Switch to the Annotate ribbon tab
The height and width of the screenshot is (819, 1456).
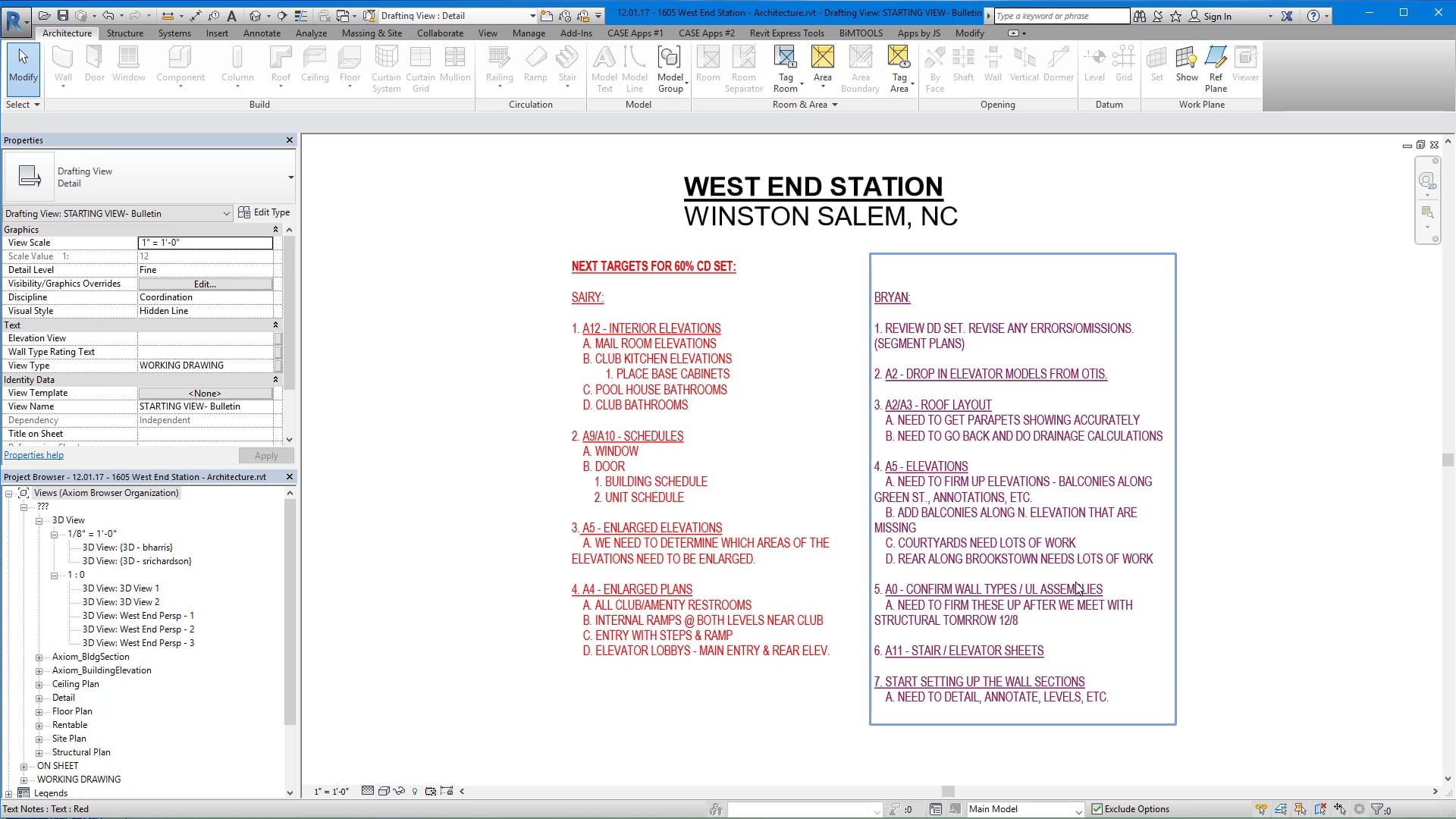(x=262, y=33)
